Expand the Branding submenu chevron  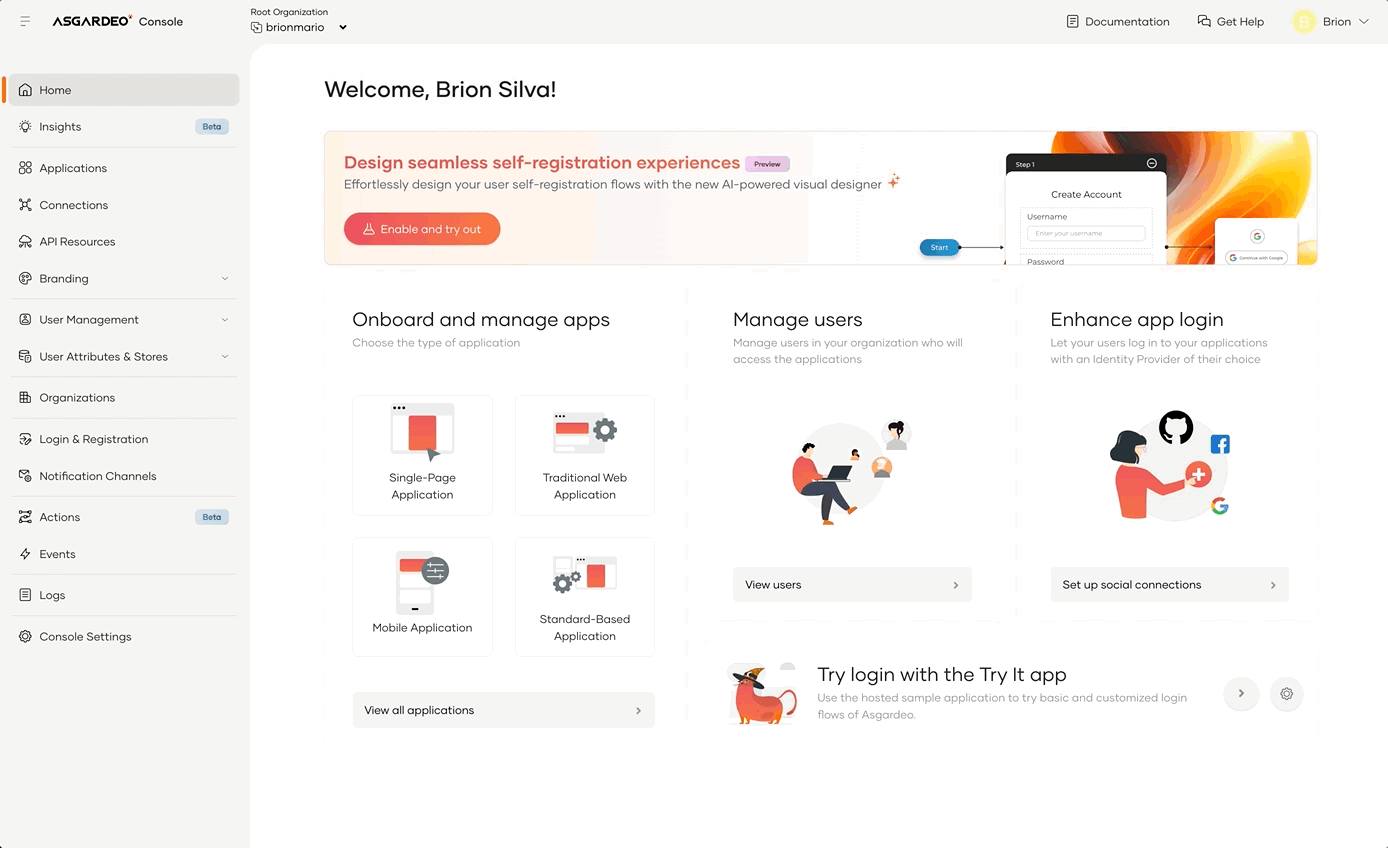[225, 279]
